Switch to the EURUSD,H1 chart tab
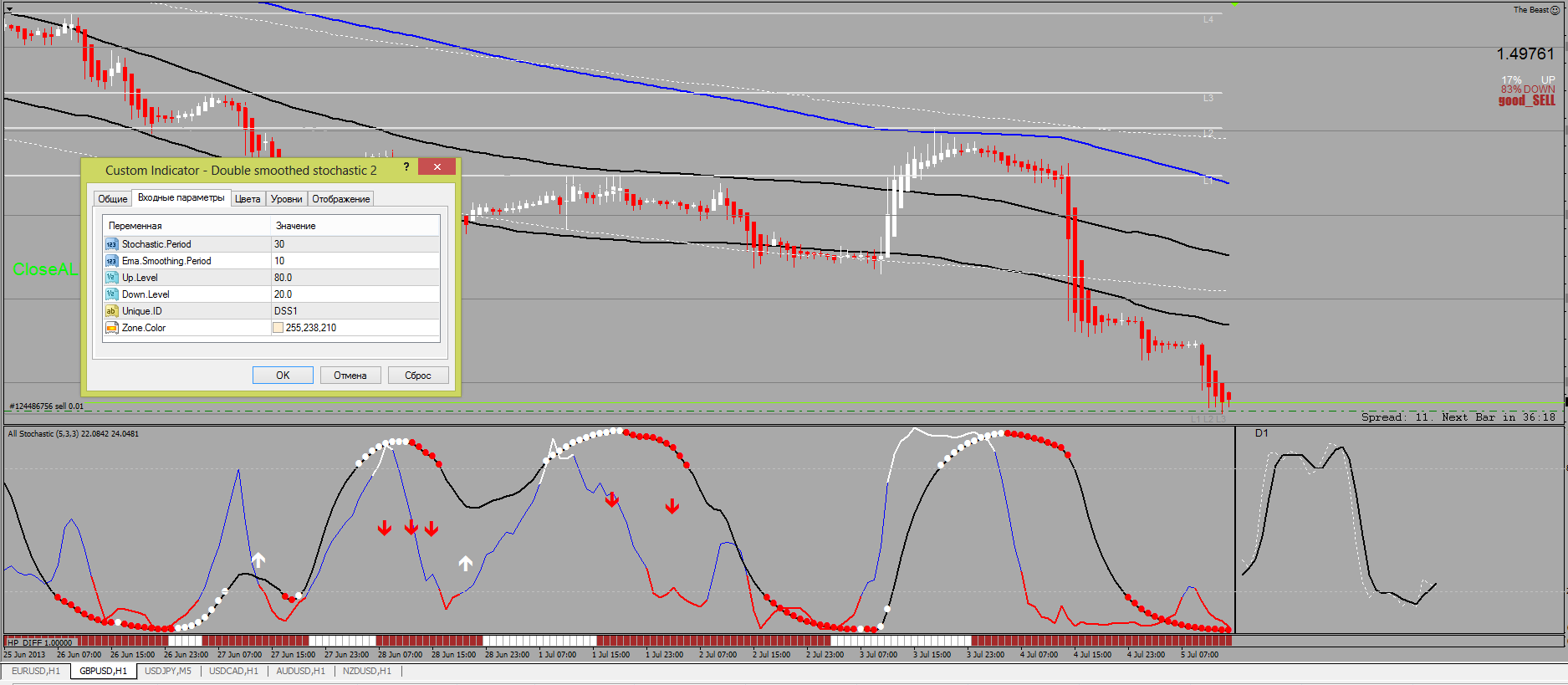Screen dimensions: 1568x685 pos(36,671)
